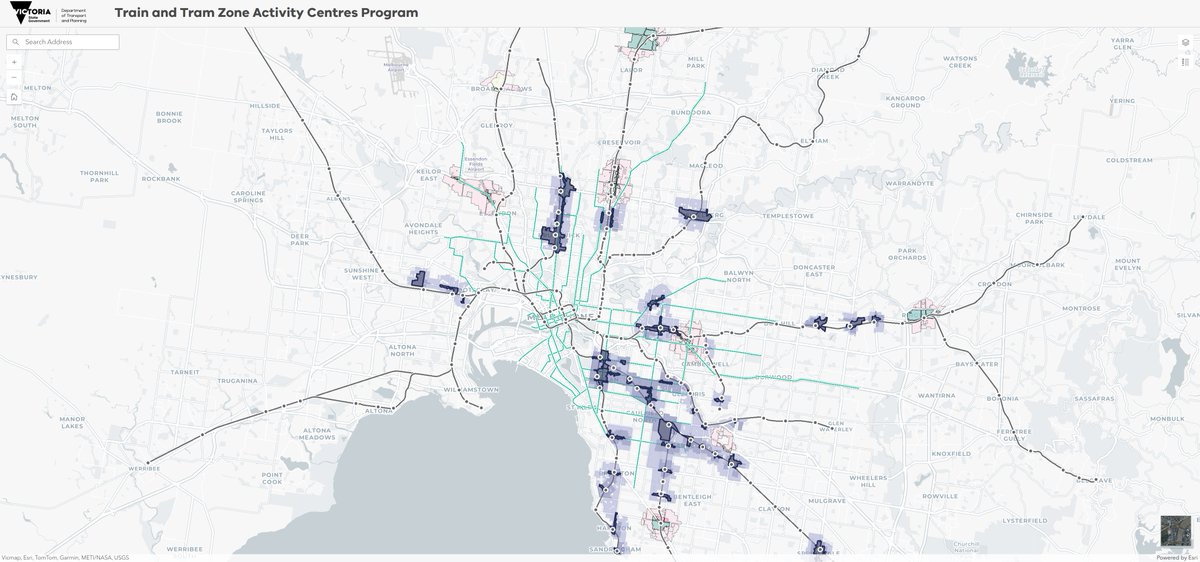Click the THORNHILL PARK label
The height and width of the screenshot is (562, 1200).
(x=98, y=177)
